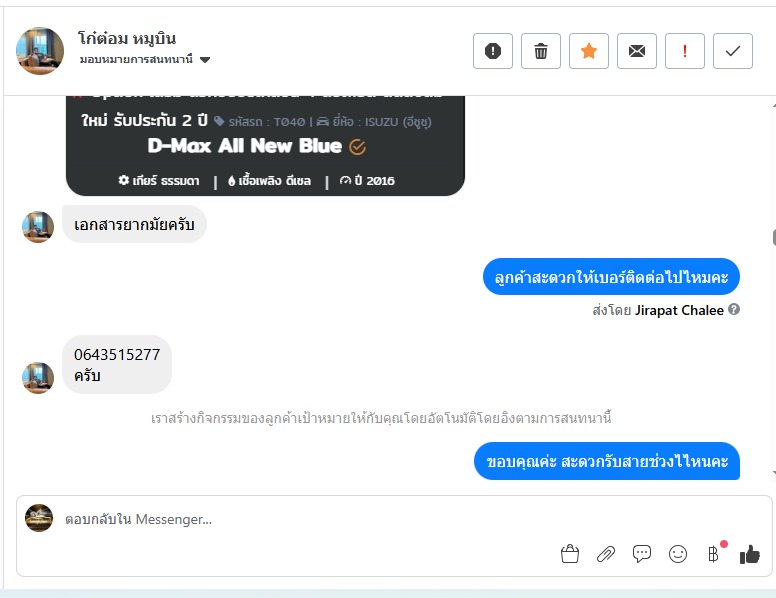Open saved replies speech bubble icon

click(x=642, y=553)
